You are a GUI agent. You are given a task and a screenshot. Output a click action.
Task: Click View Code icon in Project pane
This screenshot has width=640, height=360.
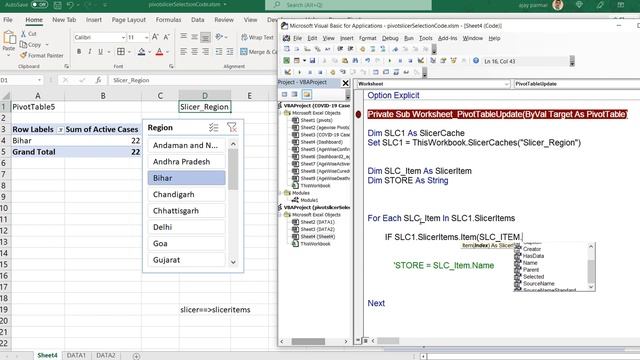click(x=284, y=94)
